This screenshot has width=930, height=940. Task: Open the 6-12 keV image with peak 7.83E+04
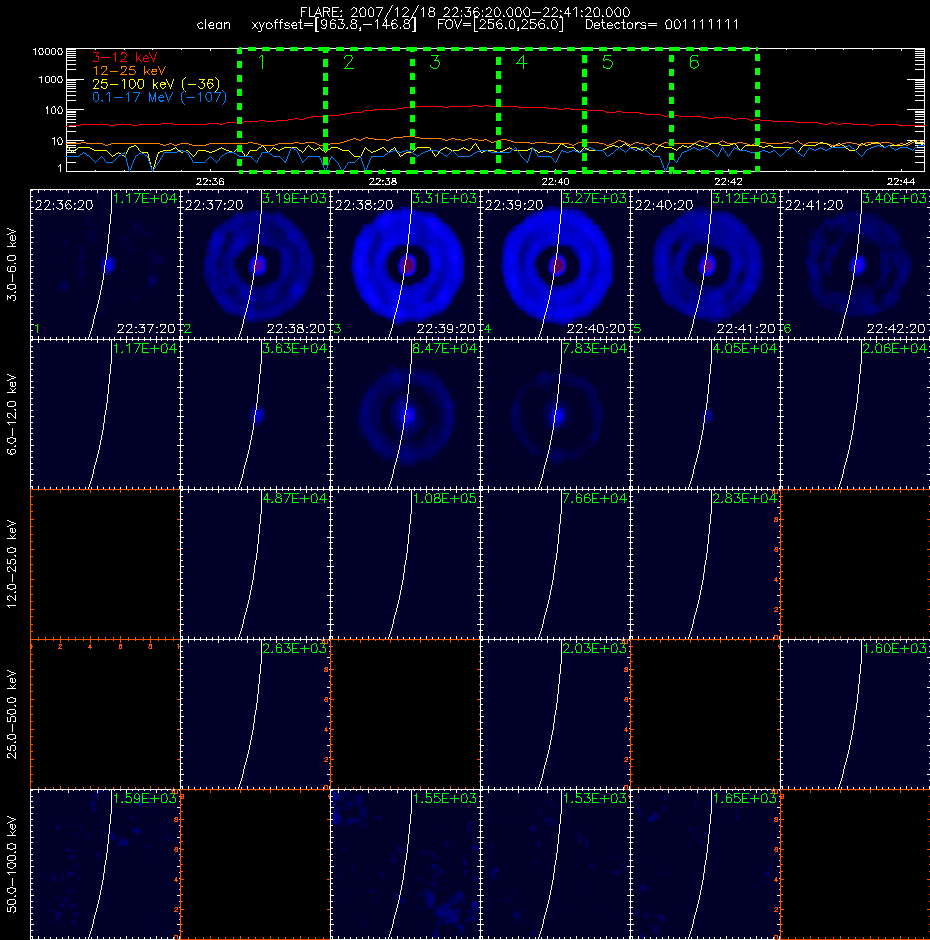(x=555, y=414)
